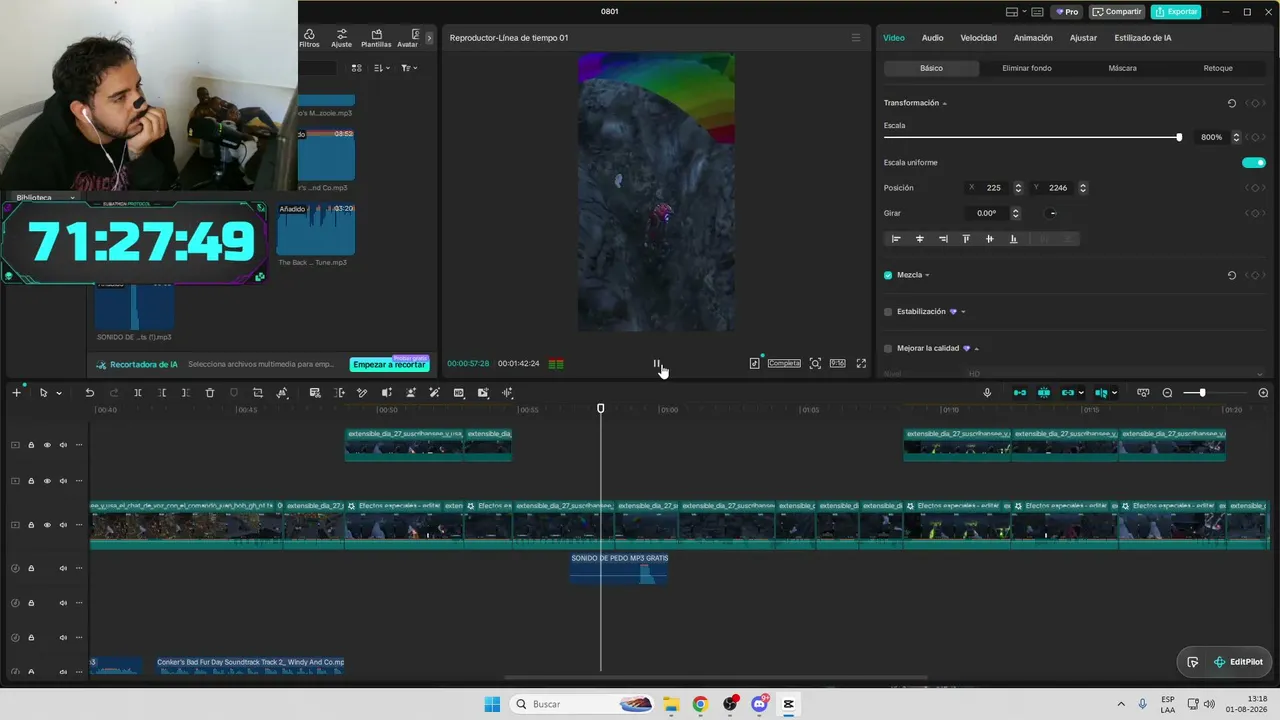Open the Animación tab

point(1033,38)
